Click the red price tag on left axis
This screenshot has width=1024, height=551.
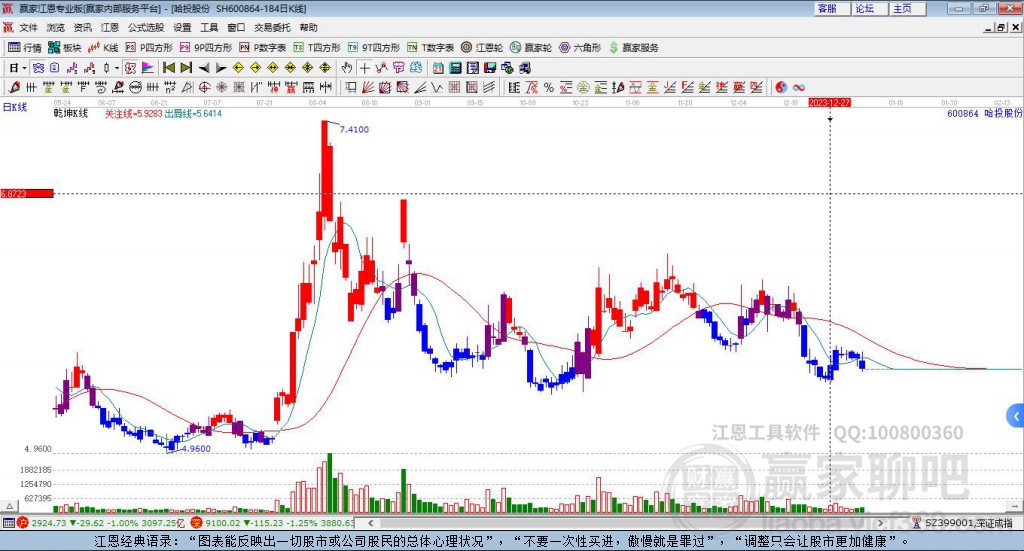[27, 194]
